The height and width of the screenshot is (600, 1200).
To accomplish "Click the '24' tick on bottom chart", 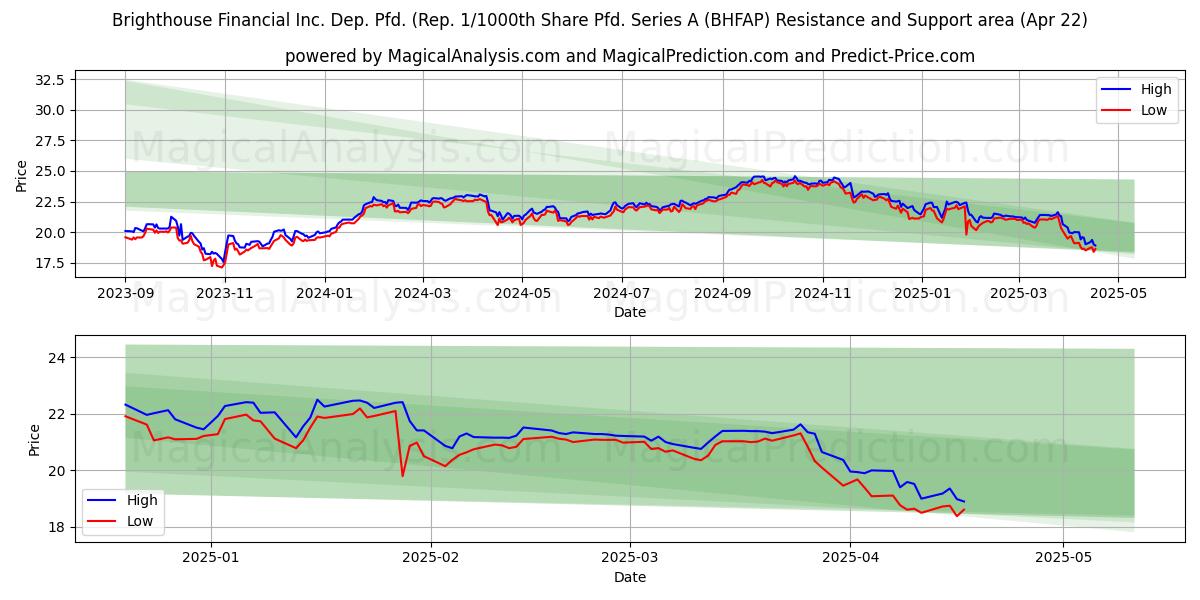I will click(57, 358).
